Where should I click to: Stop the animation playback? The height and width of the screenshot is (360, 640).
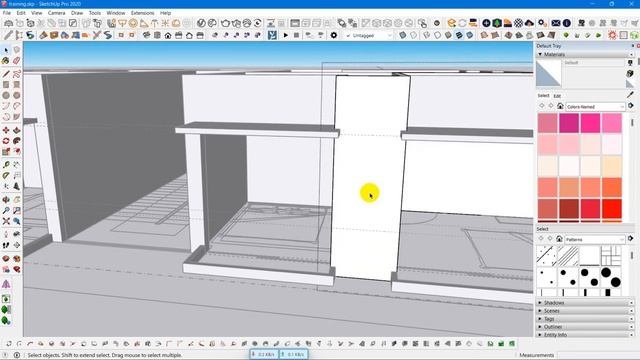click(296, 36)
